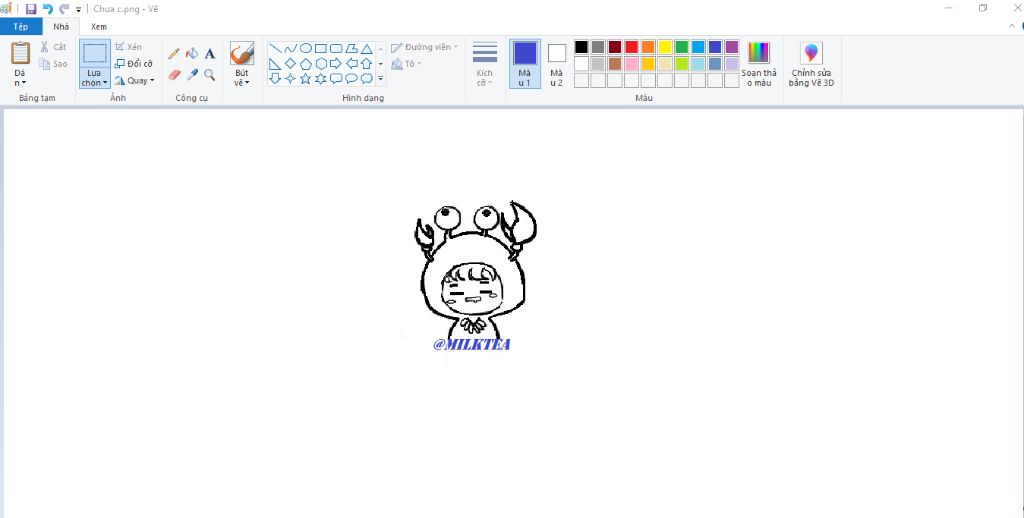Toggle Màu 1 as the active color
The image size is (1024, 518).
525,63
